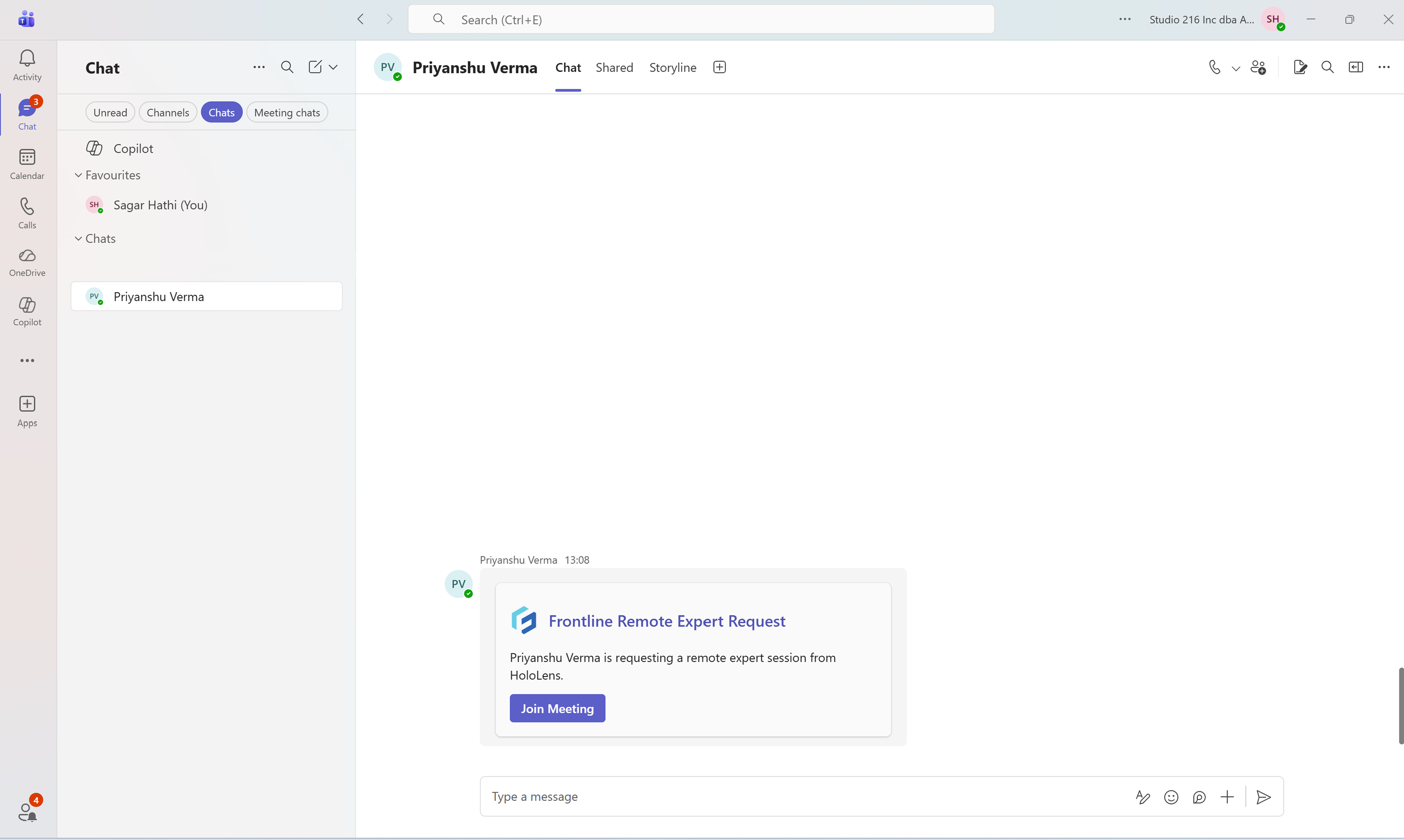This screenshot has width=1404, height=840.
Task: Show more apps ellipsis in rail
Action: click(x=27, y=361)
